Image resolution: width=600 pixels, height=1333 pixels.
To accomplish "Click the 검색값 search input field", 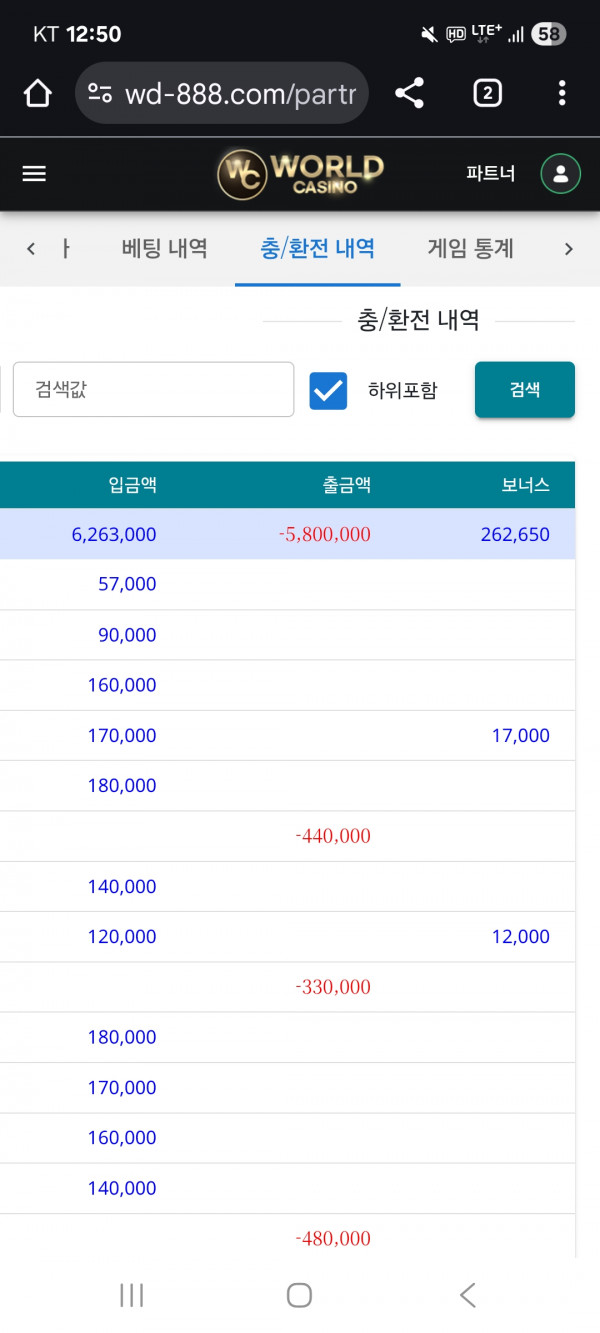I will [x=153, y=389].
